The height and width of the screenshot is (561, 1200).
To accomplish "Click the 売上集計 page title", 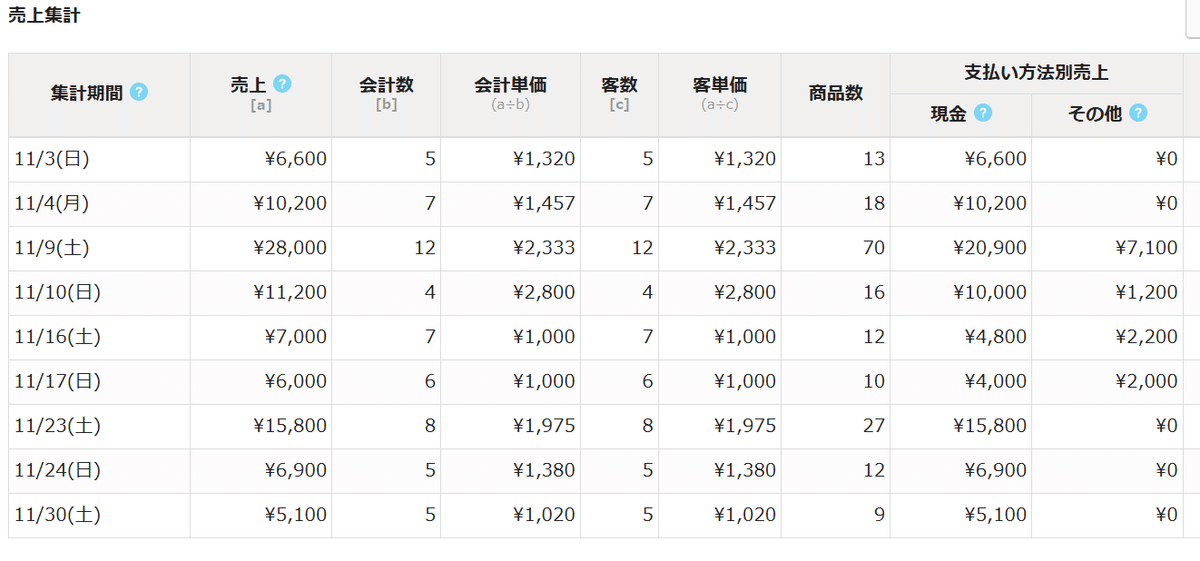I will point(44,15).
